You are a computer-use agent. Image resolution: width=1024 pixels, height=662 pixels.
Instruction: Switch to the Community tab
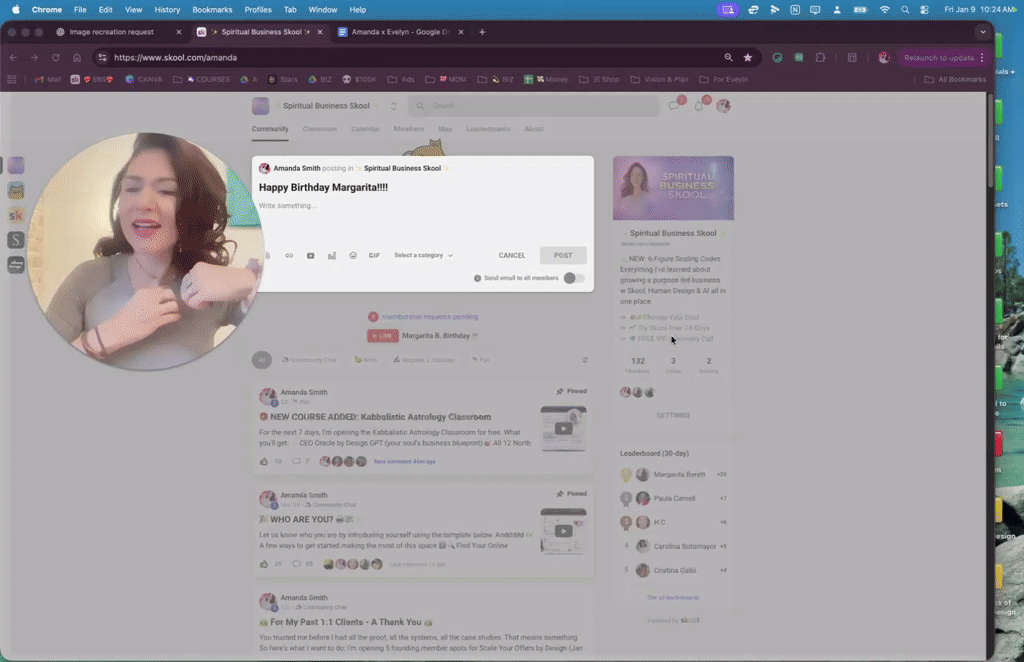tap(270, 129)
